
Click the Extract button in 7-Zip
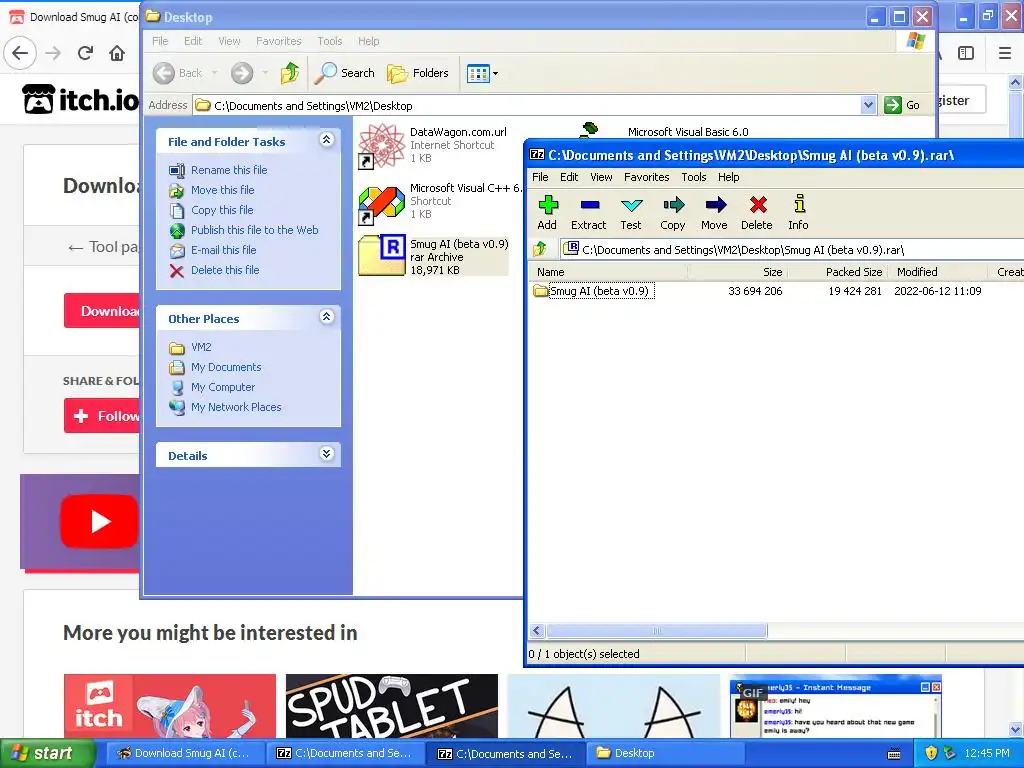click(588, 213)
